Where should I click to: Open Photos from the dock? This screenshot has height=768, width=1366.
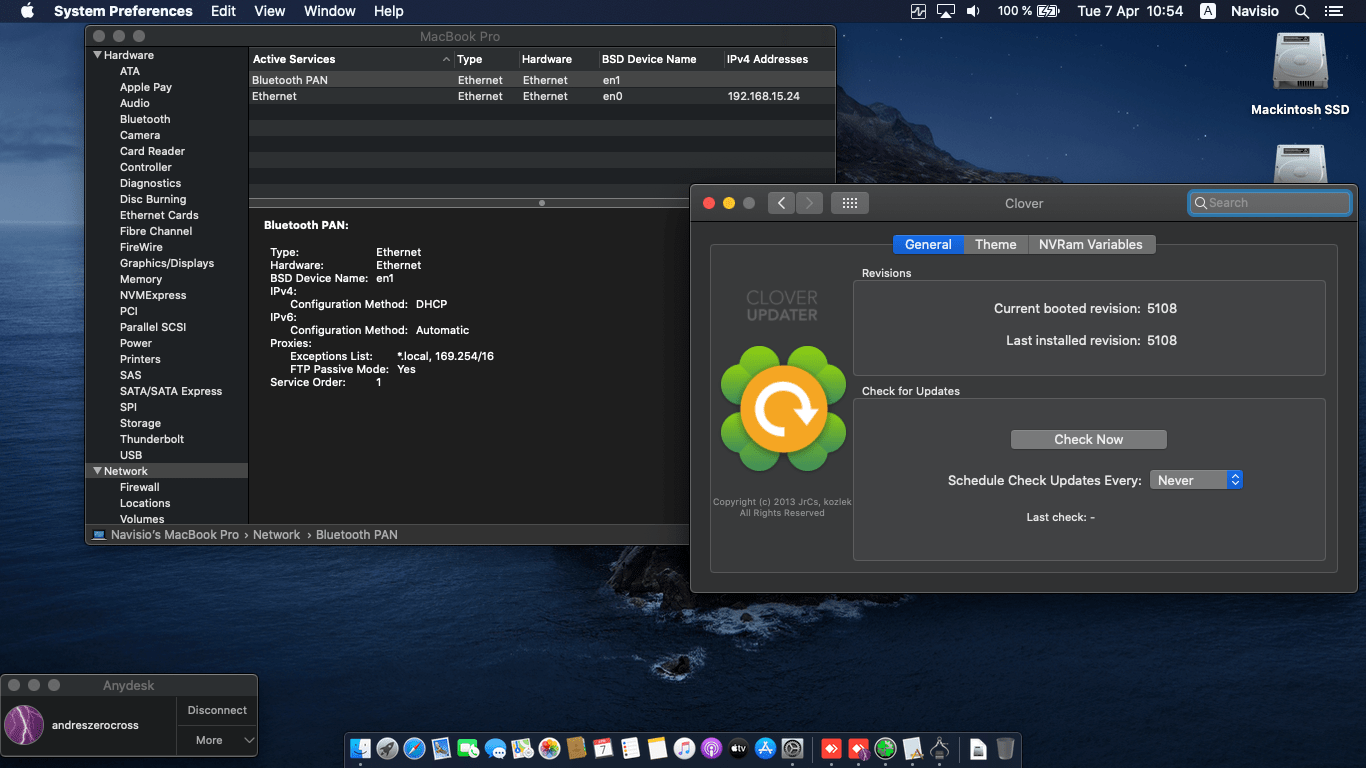coord(549,748)
